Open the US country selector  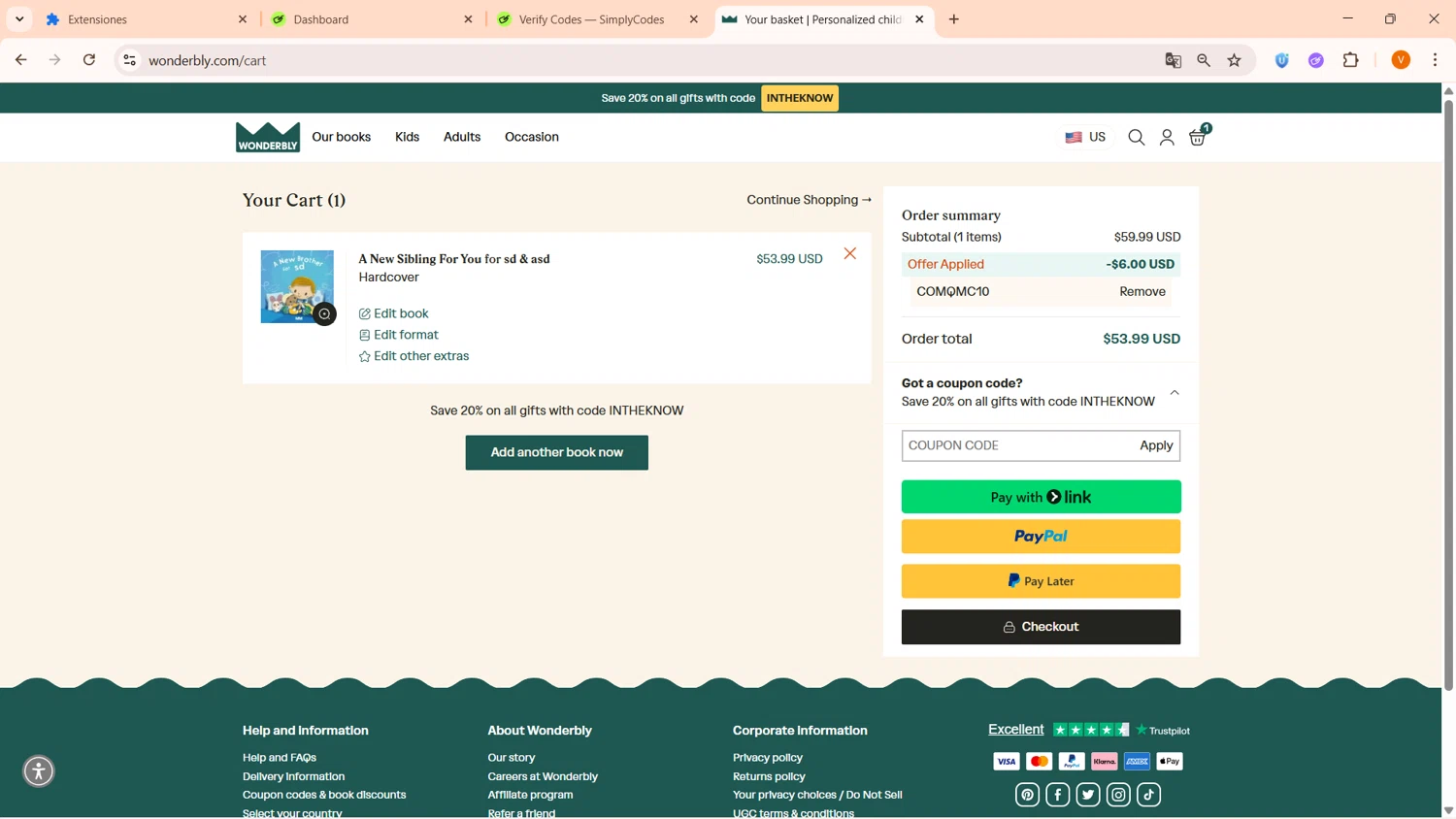(x=1085, y=138)
